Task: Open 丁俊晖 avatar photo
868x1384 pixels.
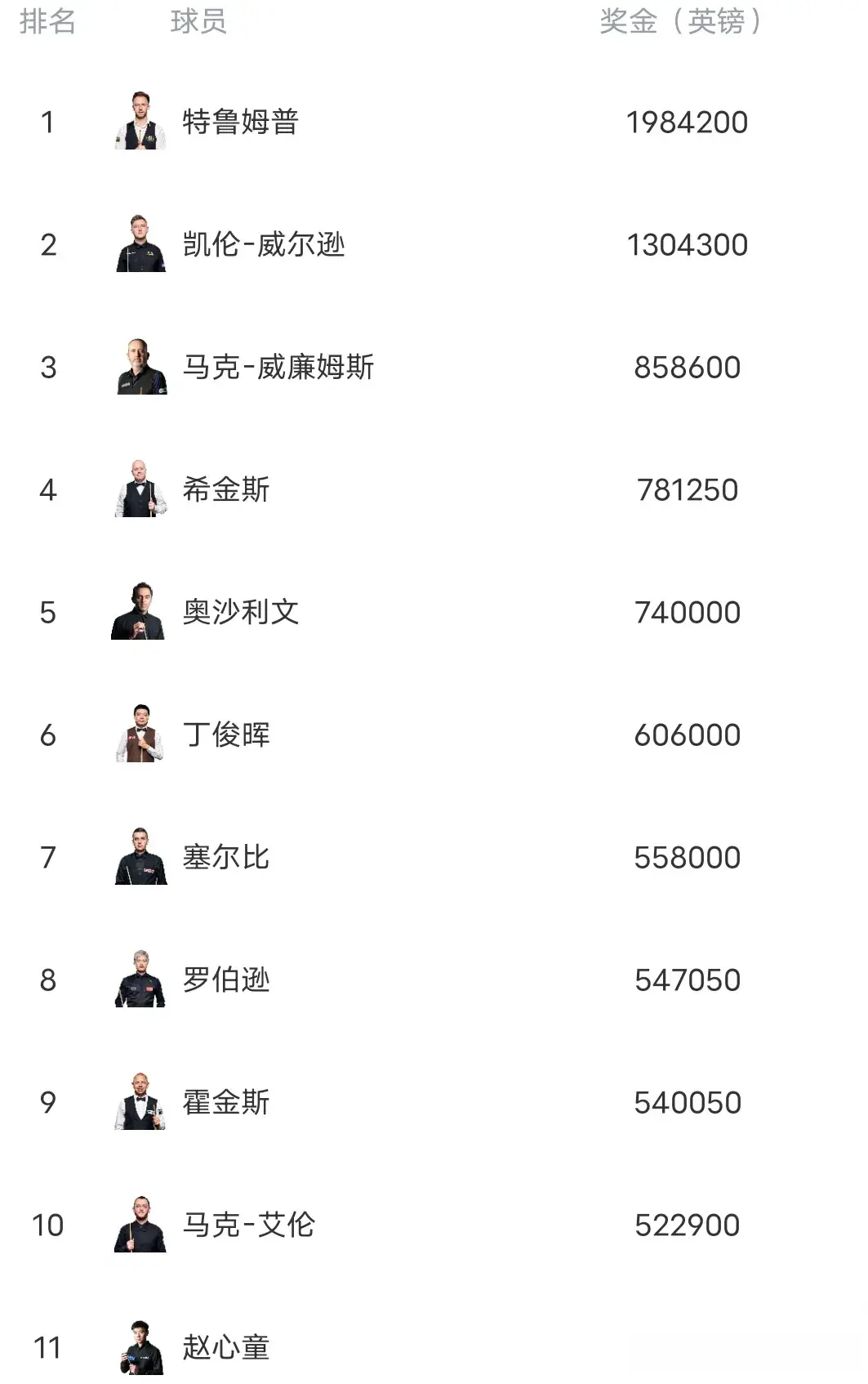Action: (x=140, y=734)
